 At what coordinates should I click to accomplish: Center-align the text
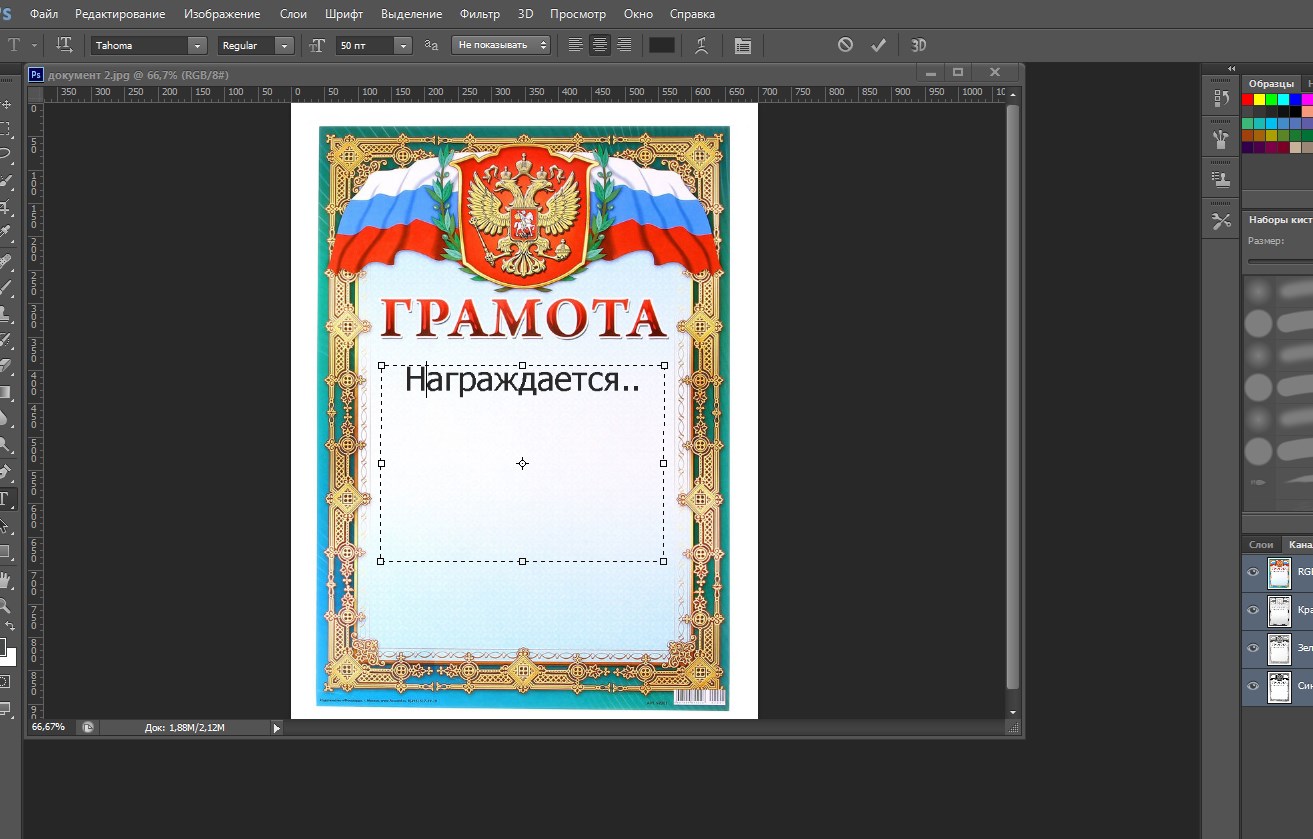pos(600,45)
